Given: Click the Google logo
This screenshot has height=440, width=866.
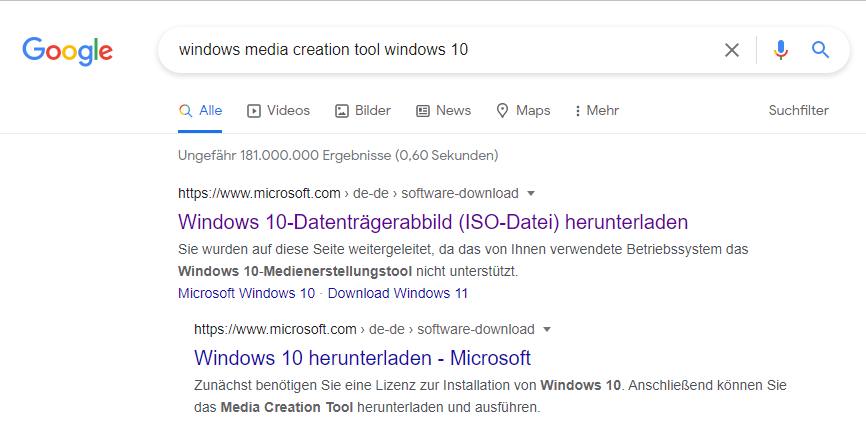Looking at the screenshot, I should point(67,50).
